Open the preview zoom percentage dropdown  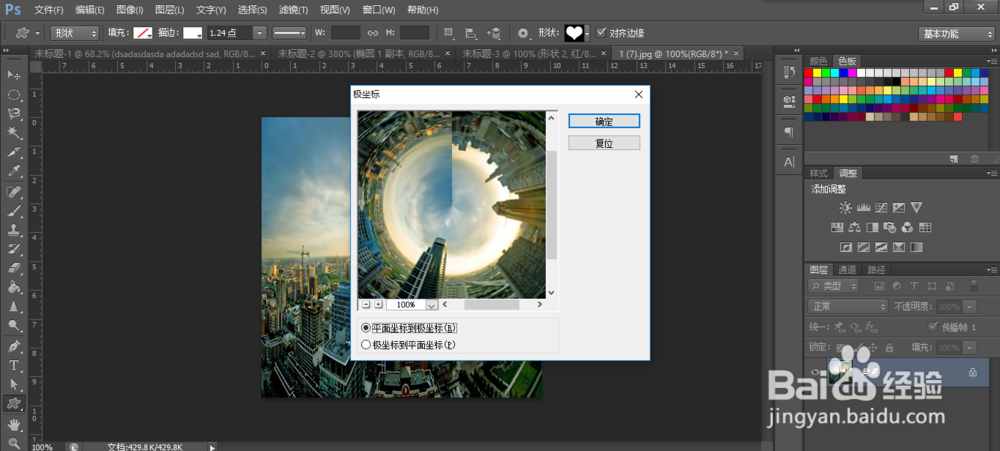point(432,306)
